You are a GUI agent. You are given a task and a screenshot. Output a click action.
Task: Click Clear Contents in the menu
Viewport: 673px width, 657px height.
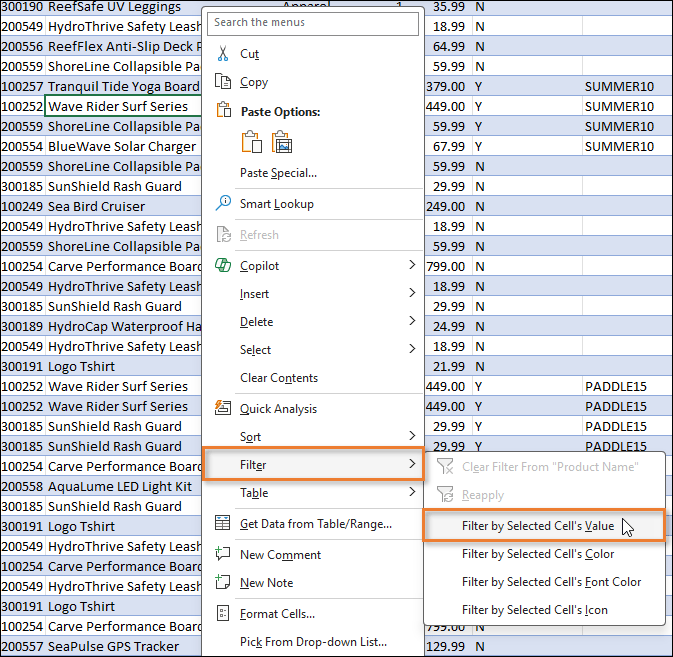[279, 378]
